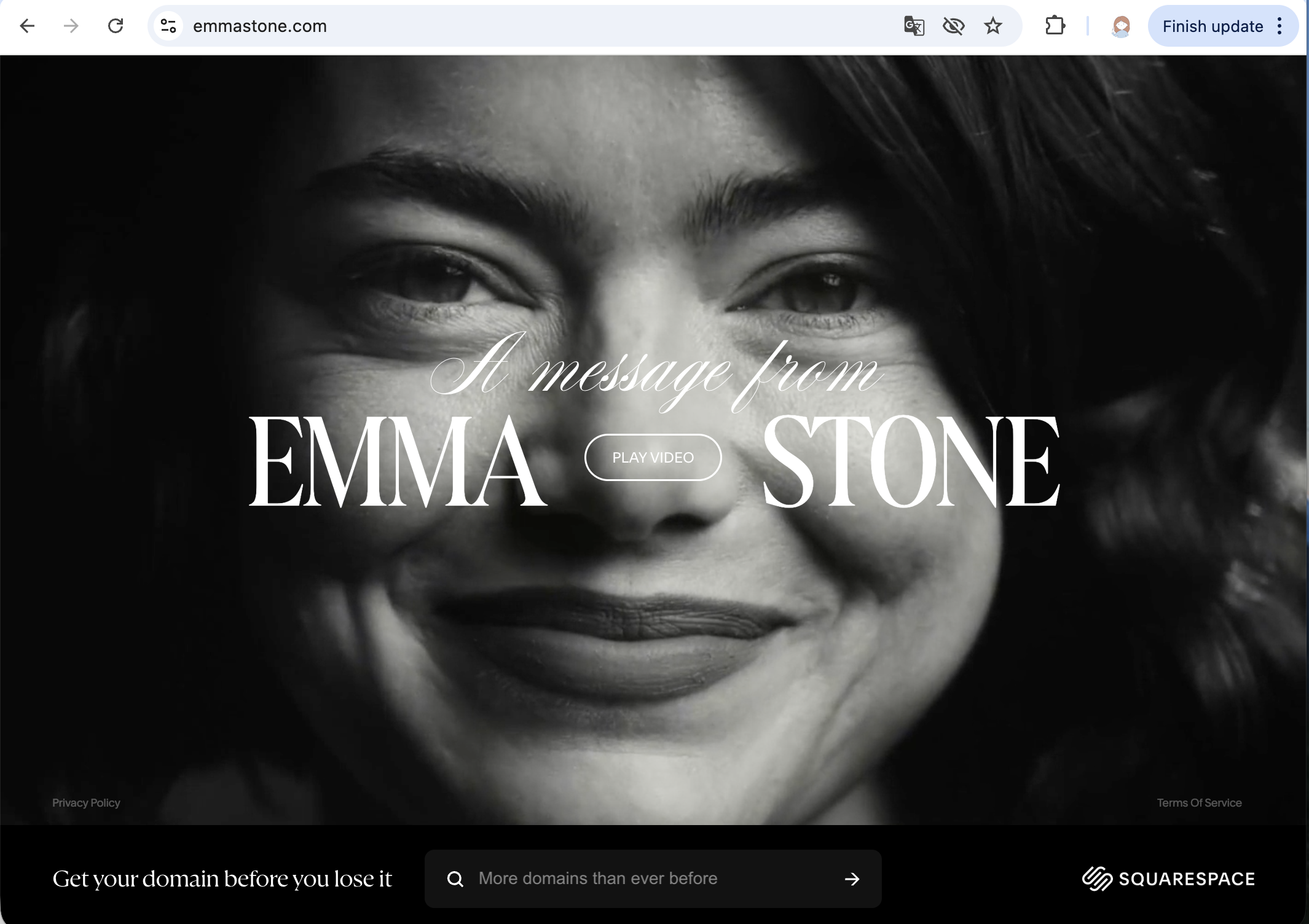This screenshot has width=1309, height=924.
Task: Click the browser forward arrow
Action: 71,26
